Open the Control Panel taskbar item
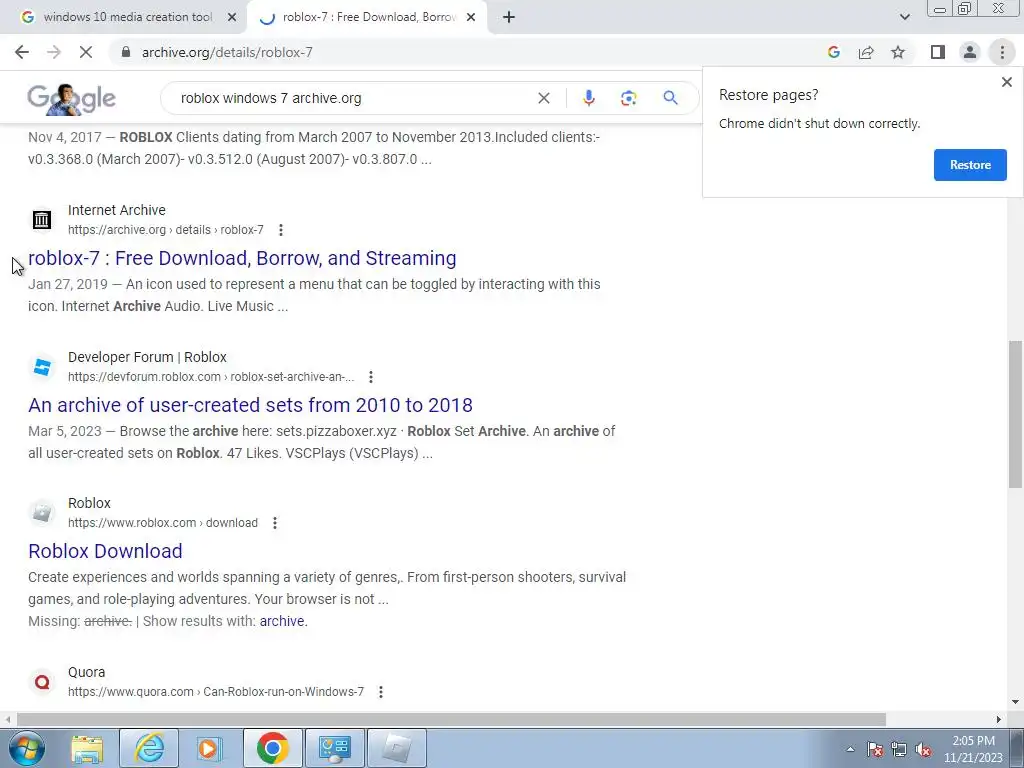The width and height of the screenshot is (1024, 768). [x=334, y=748]
